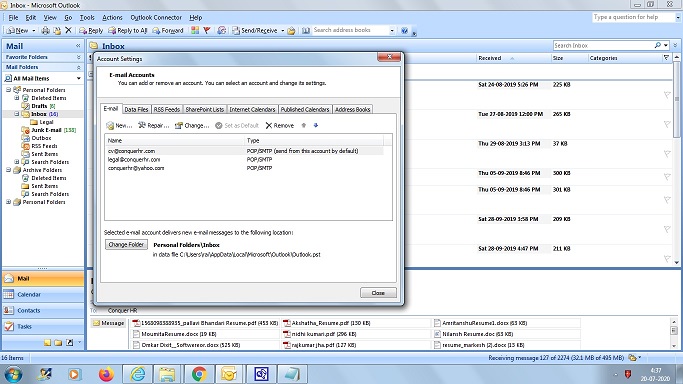Click Reply to All in toolbar
Screen dimensions: 683x384
(128, 30)
